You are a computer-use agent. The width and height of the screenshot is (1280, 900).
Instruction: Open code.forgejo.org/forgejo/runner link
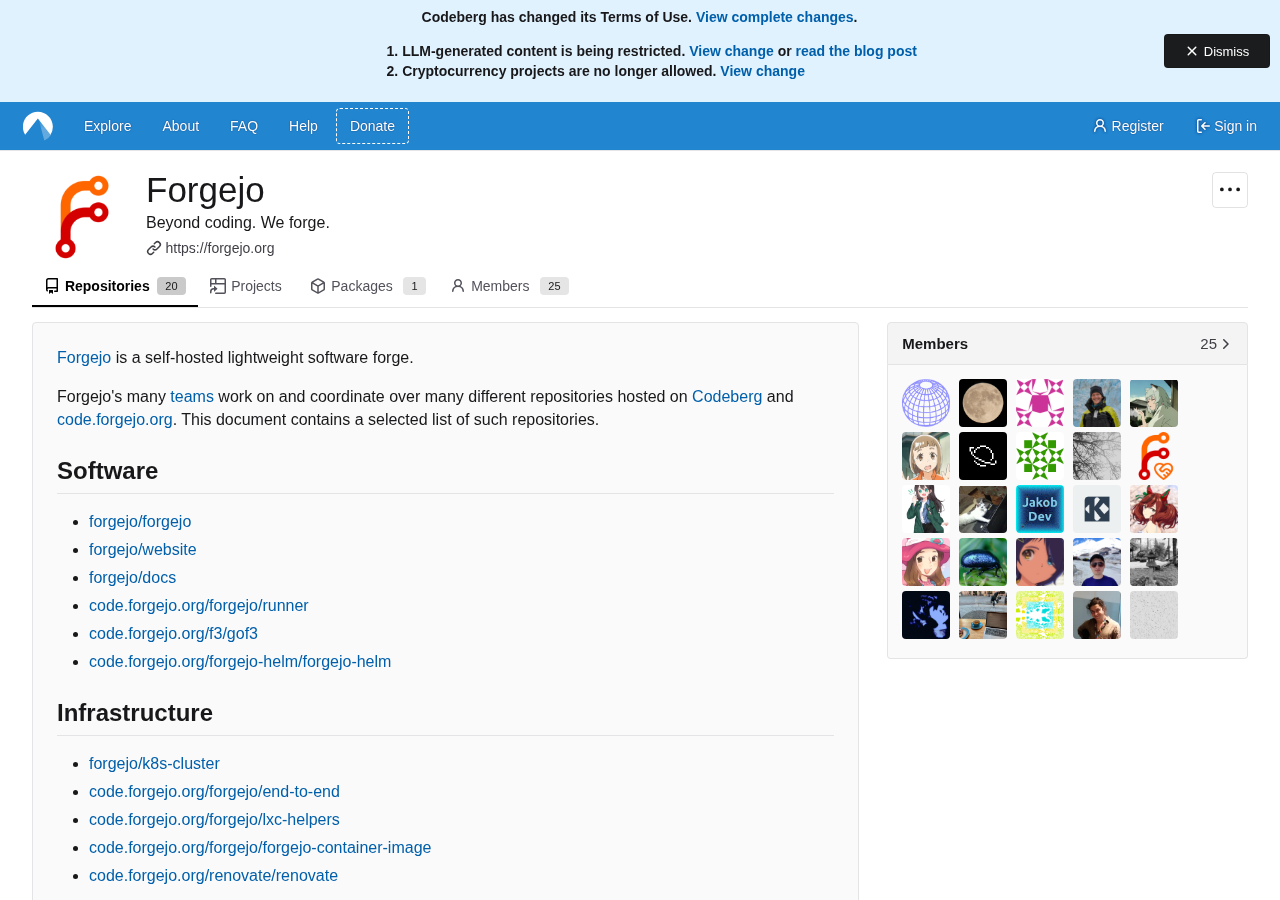199,605
